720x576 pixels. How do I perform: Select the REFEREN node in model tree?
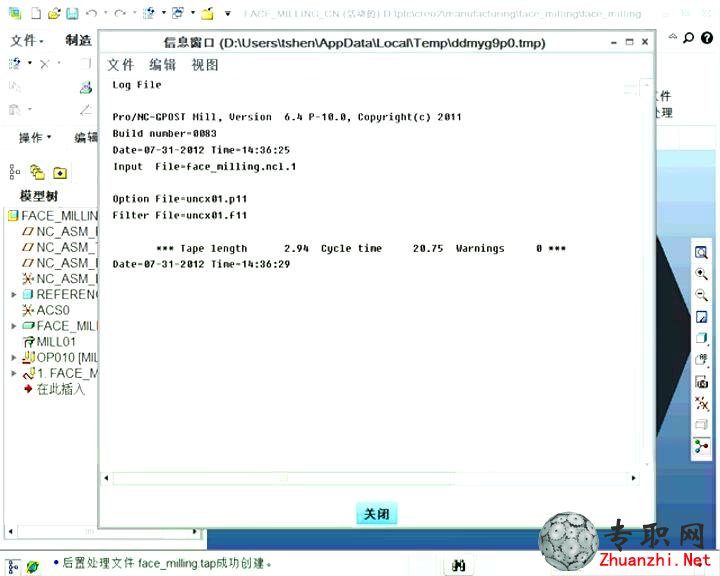[x=60, y=294]
